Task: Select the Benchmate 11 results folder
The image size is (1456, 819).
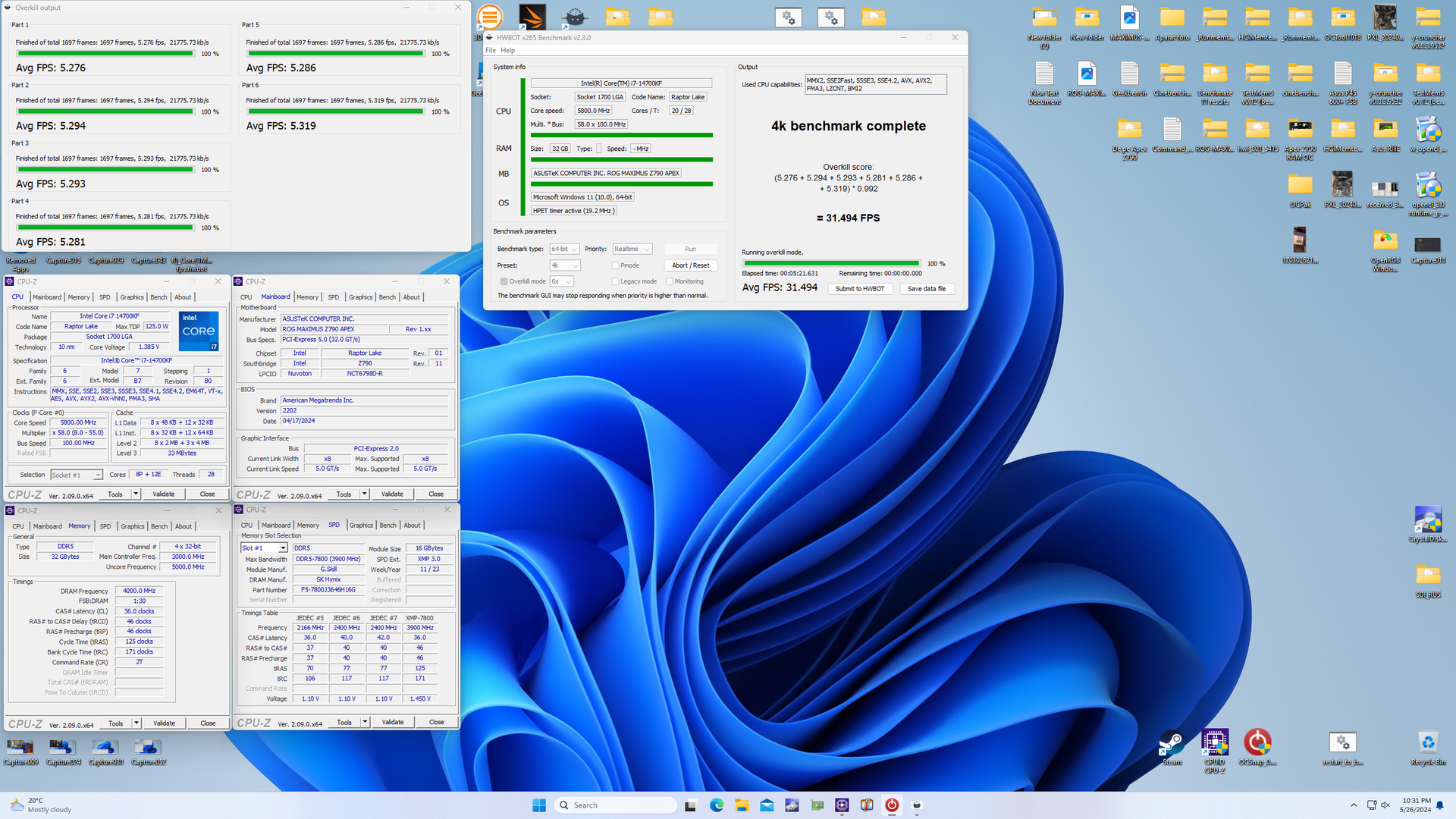Action: coord(1215,82)
